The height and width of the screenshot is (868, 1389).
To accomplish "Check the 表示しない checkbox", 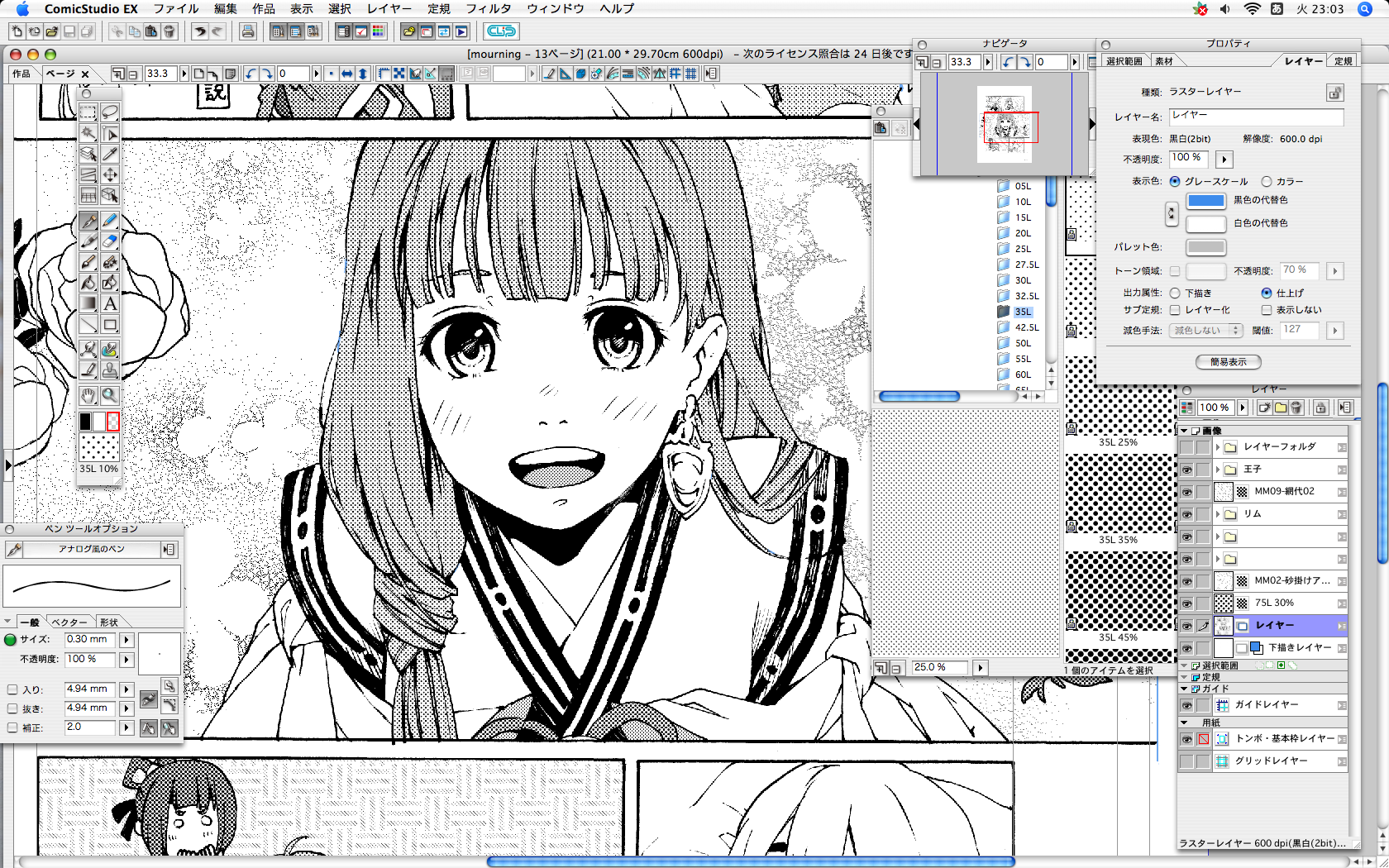I will click(x=1267, y=310).
